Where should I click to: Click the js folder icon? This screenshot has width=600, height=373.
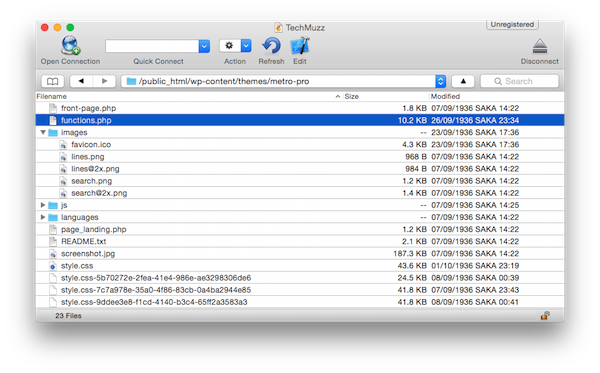pos(53,205)
